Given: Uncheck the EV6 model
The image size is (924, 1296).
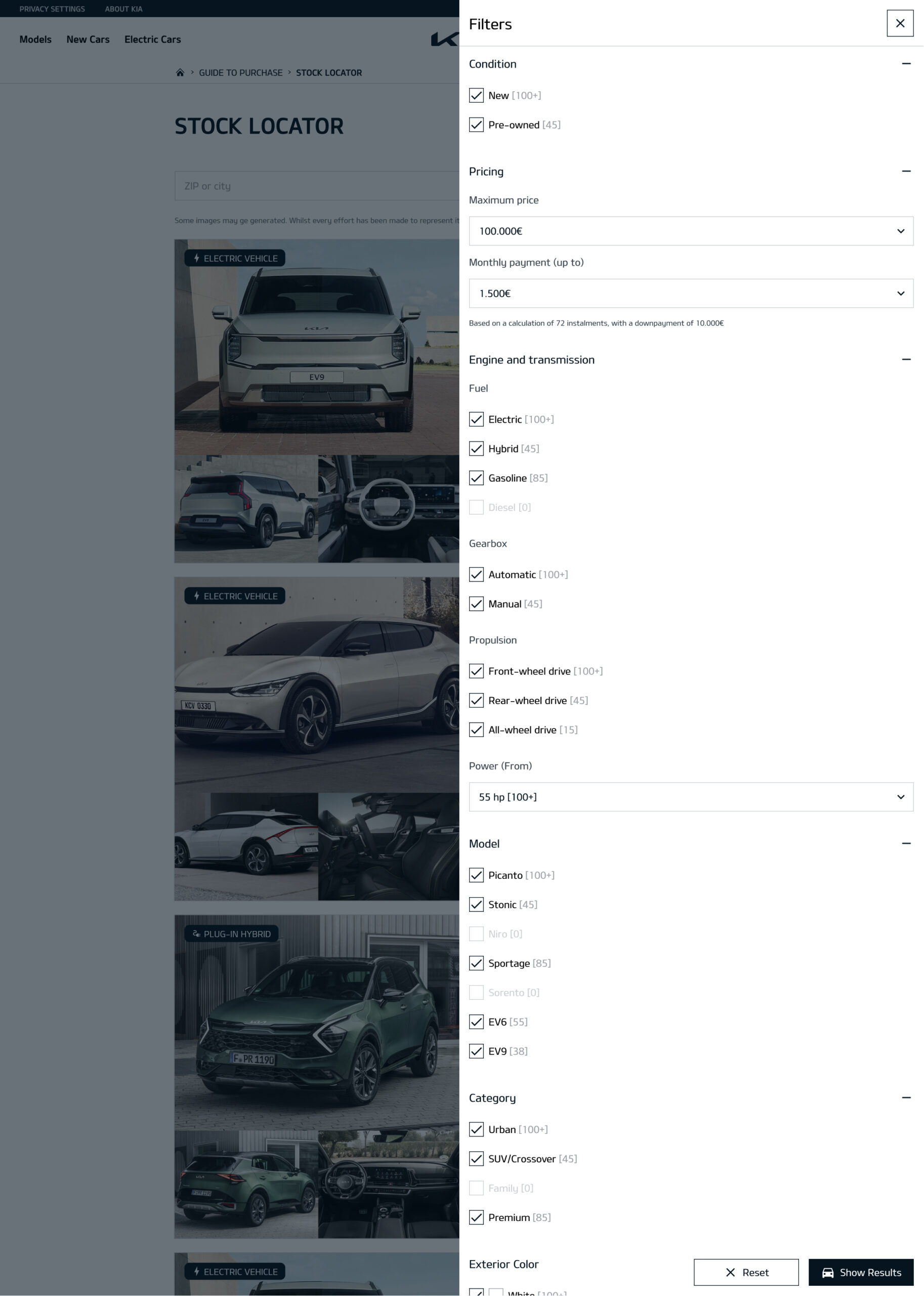Looking at the screenshot, I should [x=476, y=1022].
